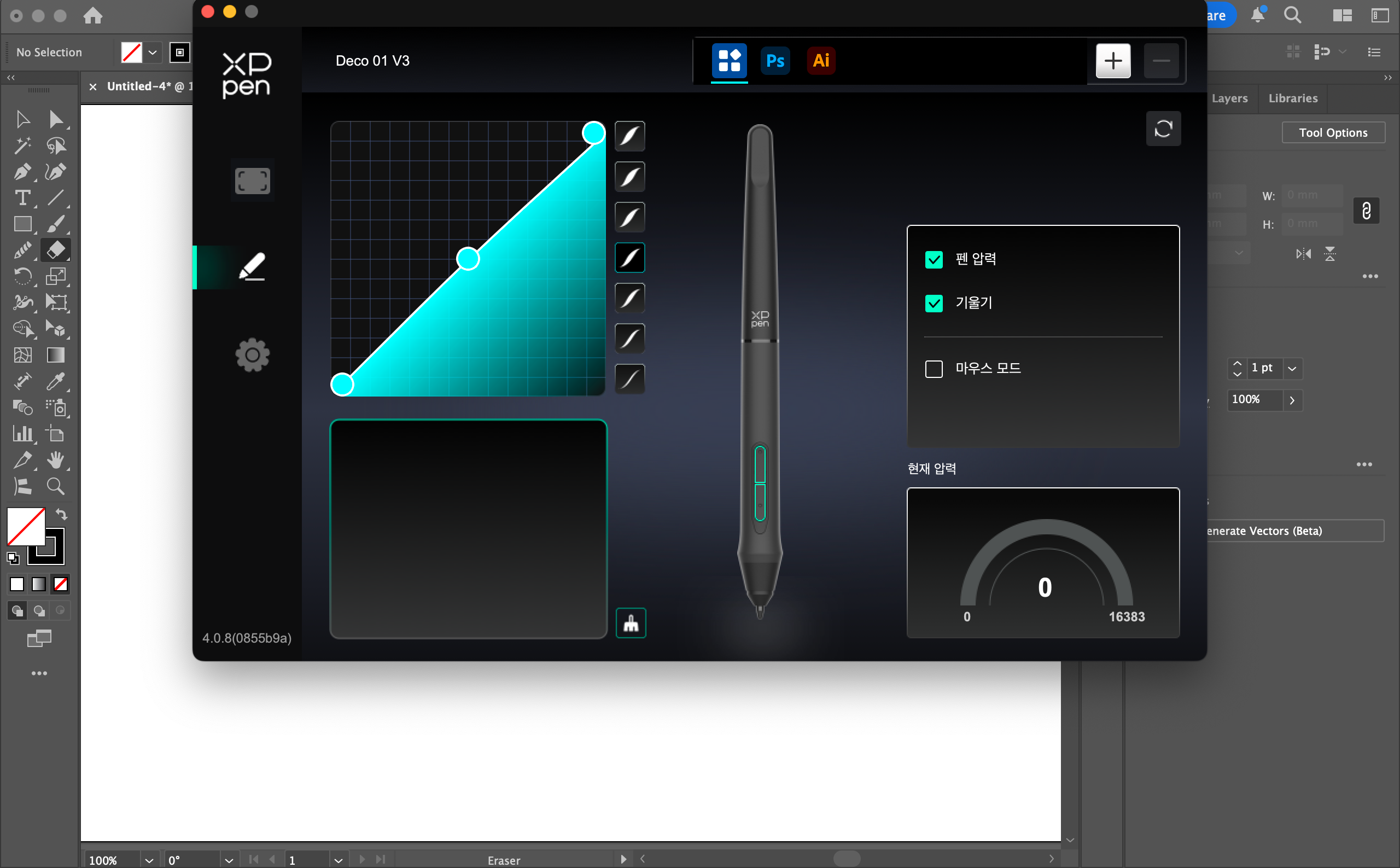Open the rotation angle 0° dropdown

pyautogui.click(x=229, y=860)
